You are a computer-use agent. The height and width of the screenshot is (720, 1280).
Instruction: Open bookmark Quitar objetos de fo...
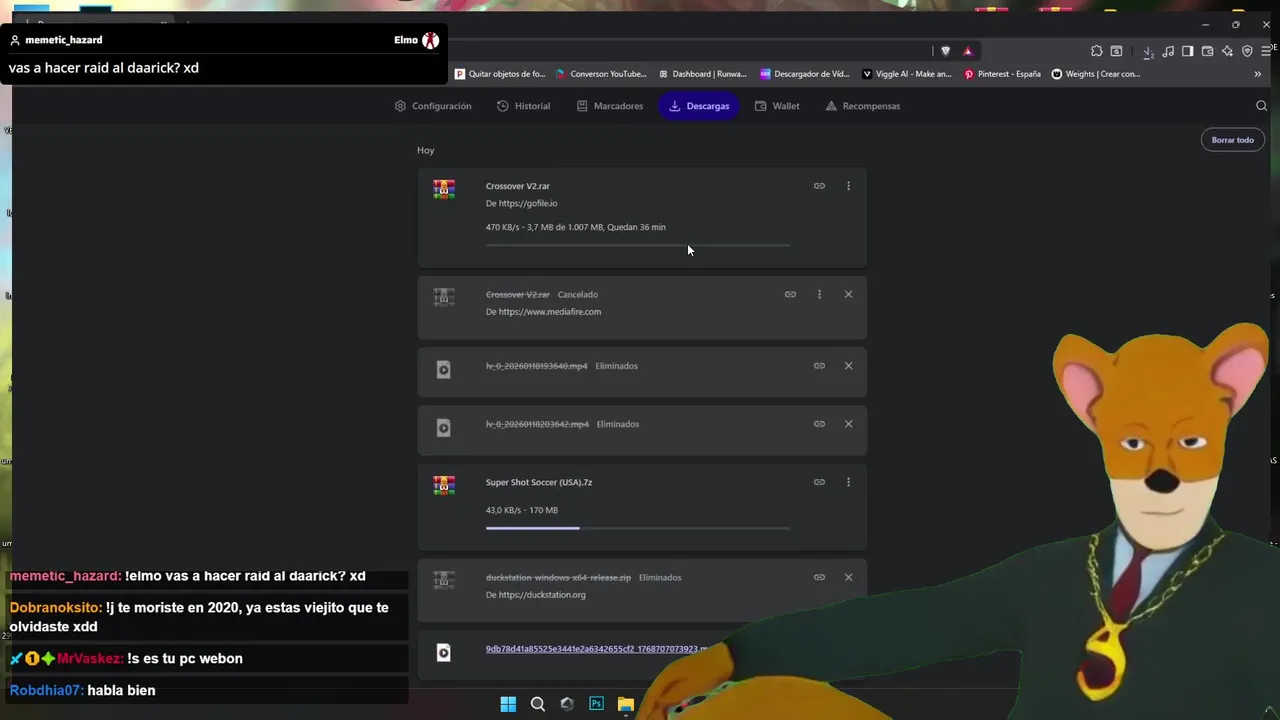point(499,74)
